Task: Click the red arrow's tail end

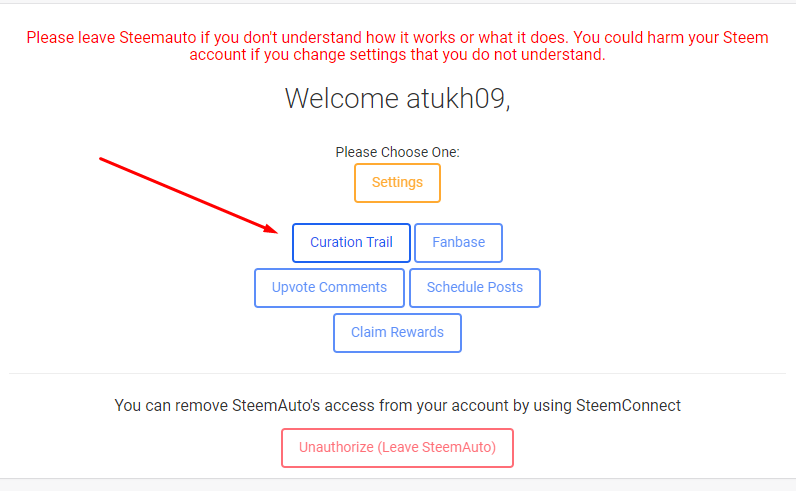Action: pos(103,159)
